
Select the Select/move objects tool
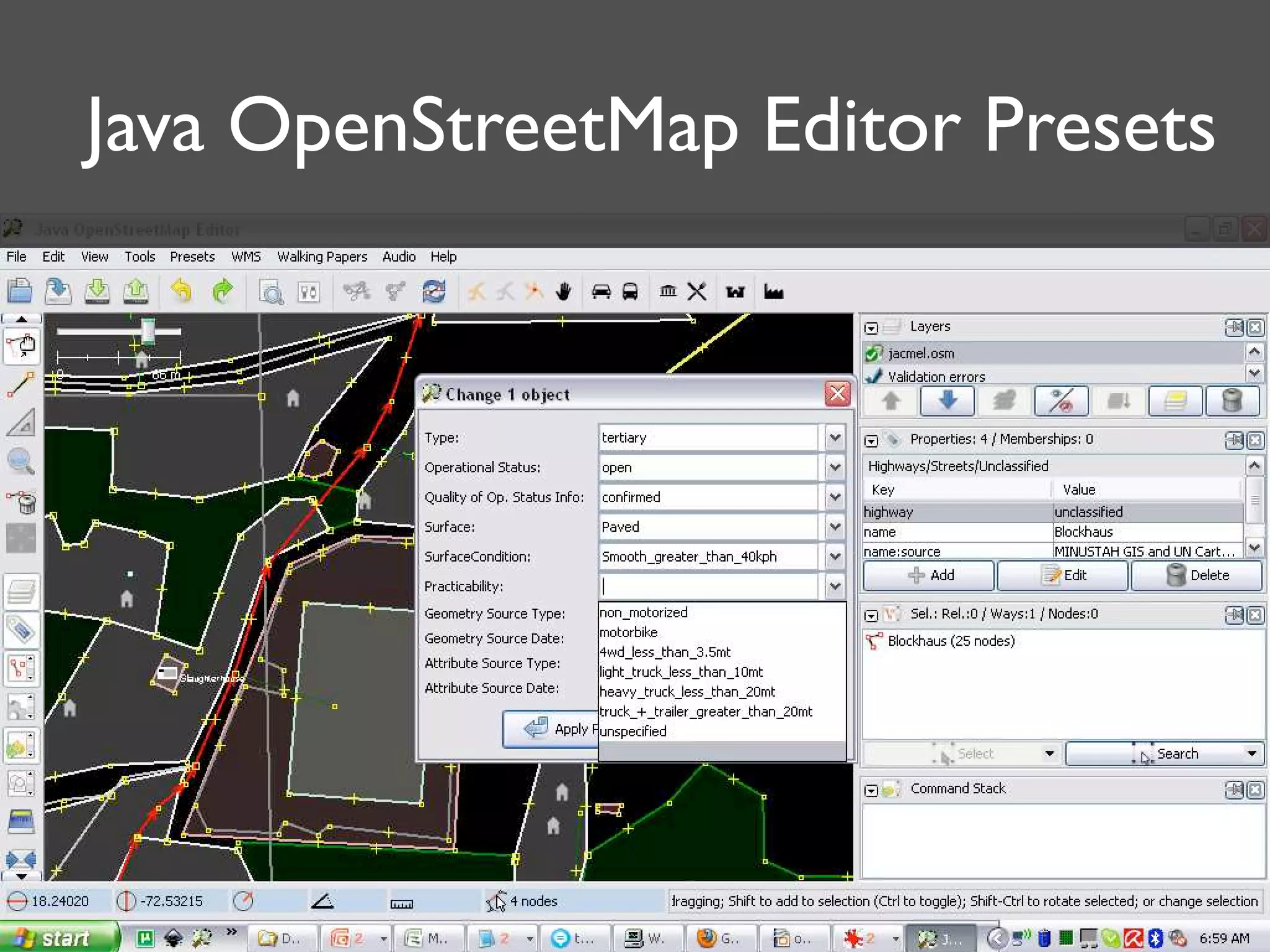tap(21, 346)
